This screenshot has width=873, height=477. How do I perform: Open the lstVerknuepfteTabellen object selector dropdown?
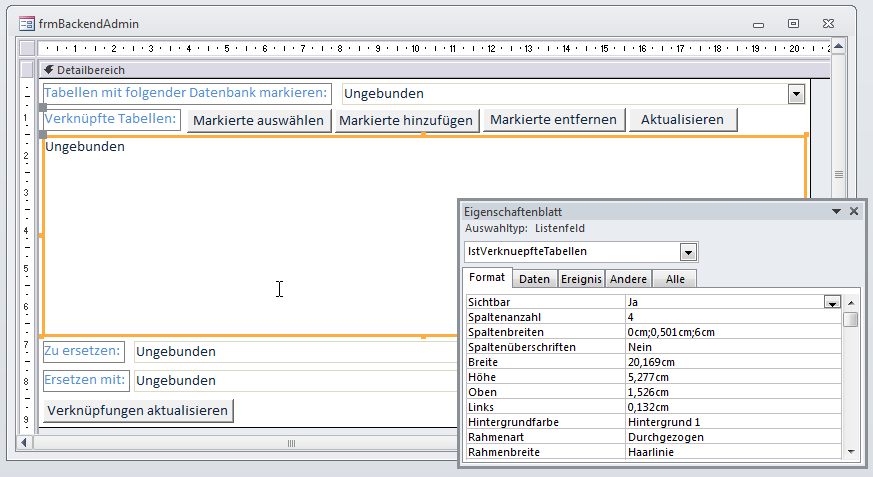click(x=688, y=252)
